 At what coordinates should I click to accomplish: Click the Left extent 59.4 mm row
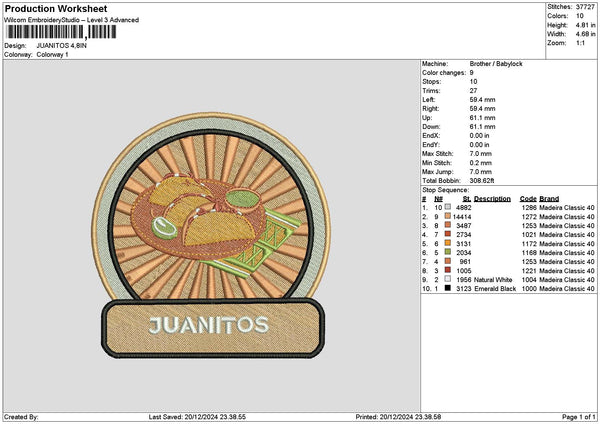[x=459, y=100]
